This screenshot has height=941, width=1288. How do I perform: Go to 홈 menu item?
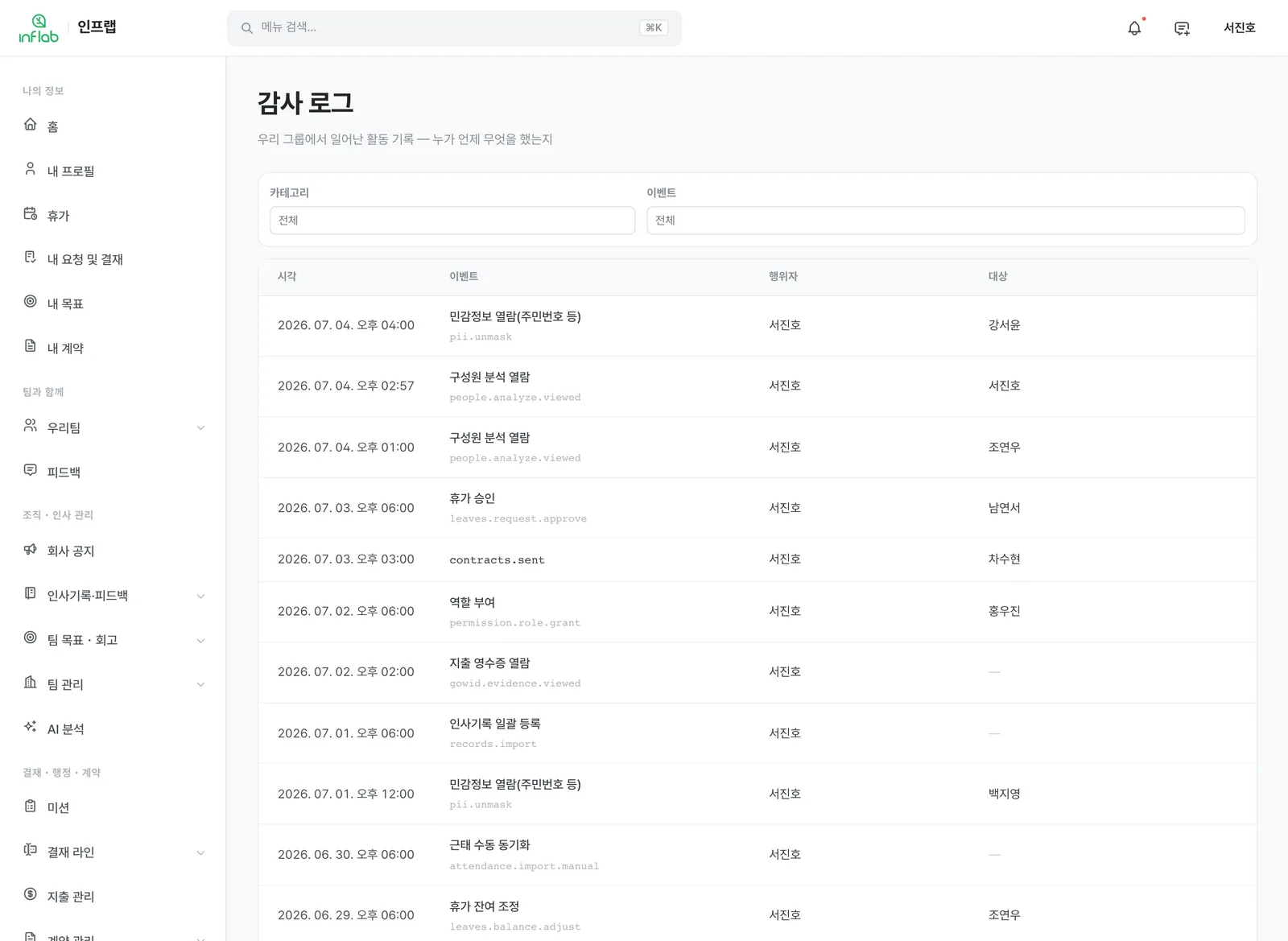113,126
